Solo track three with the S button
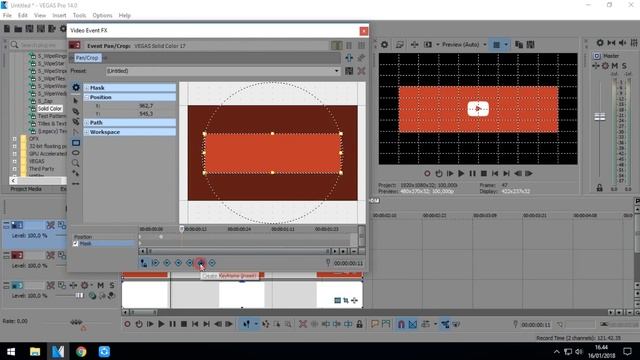Image resolution: width=640 pixels, height=360 pixels. coord(111,285)
